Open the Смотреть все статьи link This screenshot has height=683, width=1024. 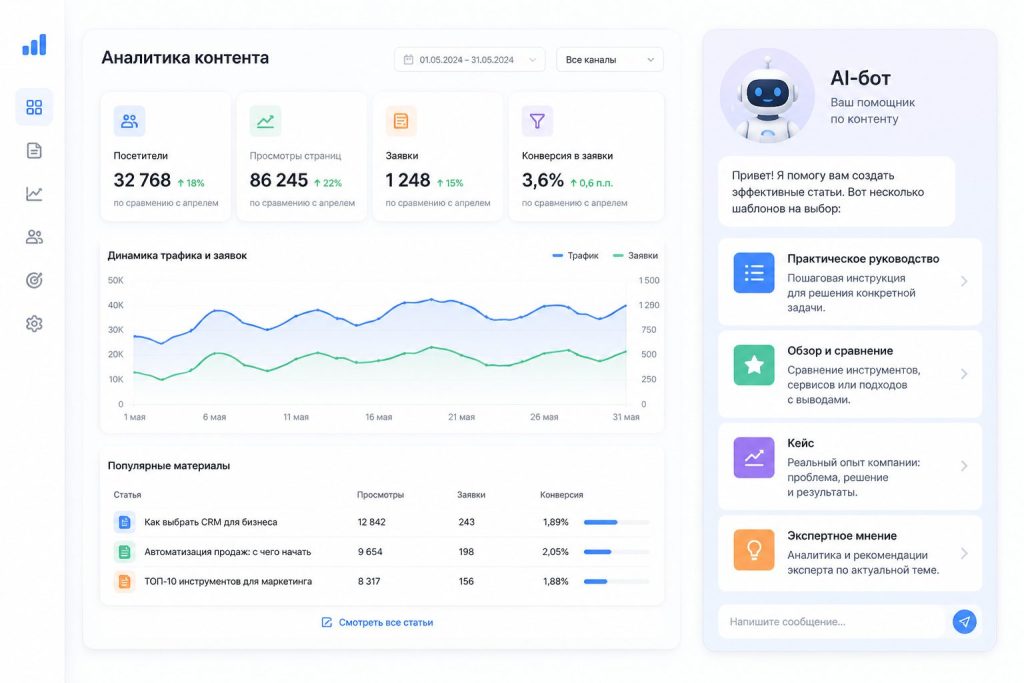(377, 622)
